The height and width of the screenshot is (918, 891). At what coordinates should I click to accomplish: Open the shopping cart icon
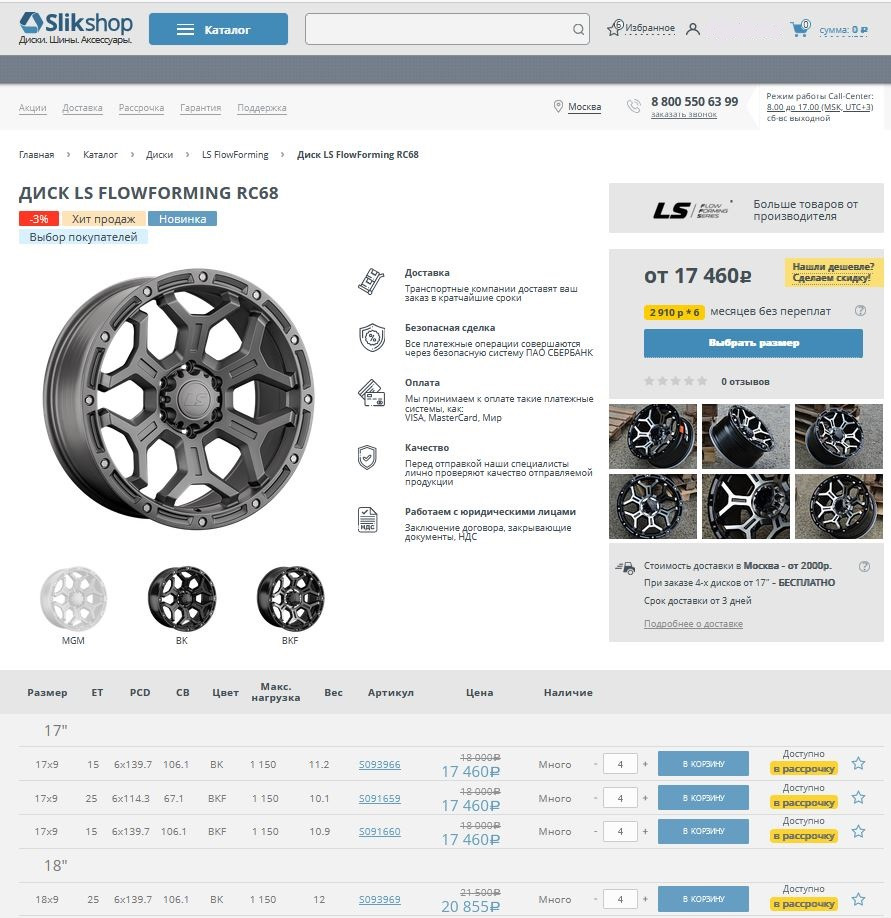(798, 29)
